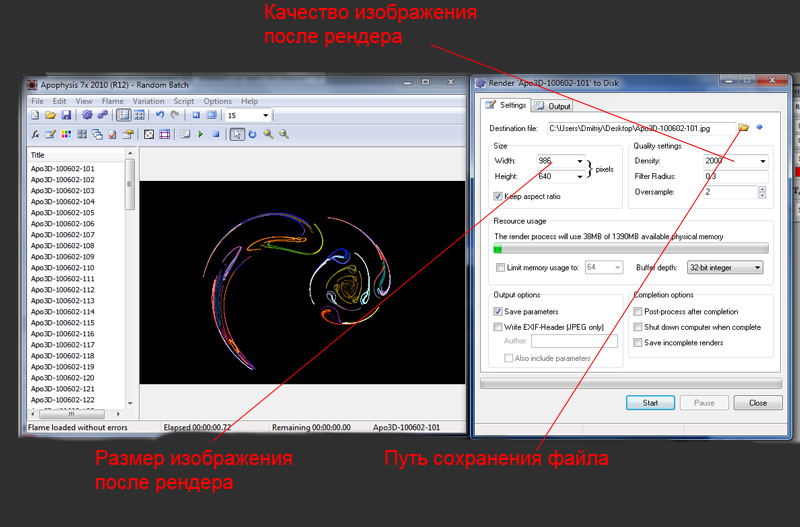Open the Options menu
The height and width of the screenshot is (527, 800).
coord(217,101)
